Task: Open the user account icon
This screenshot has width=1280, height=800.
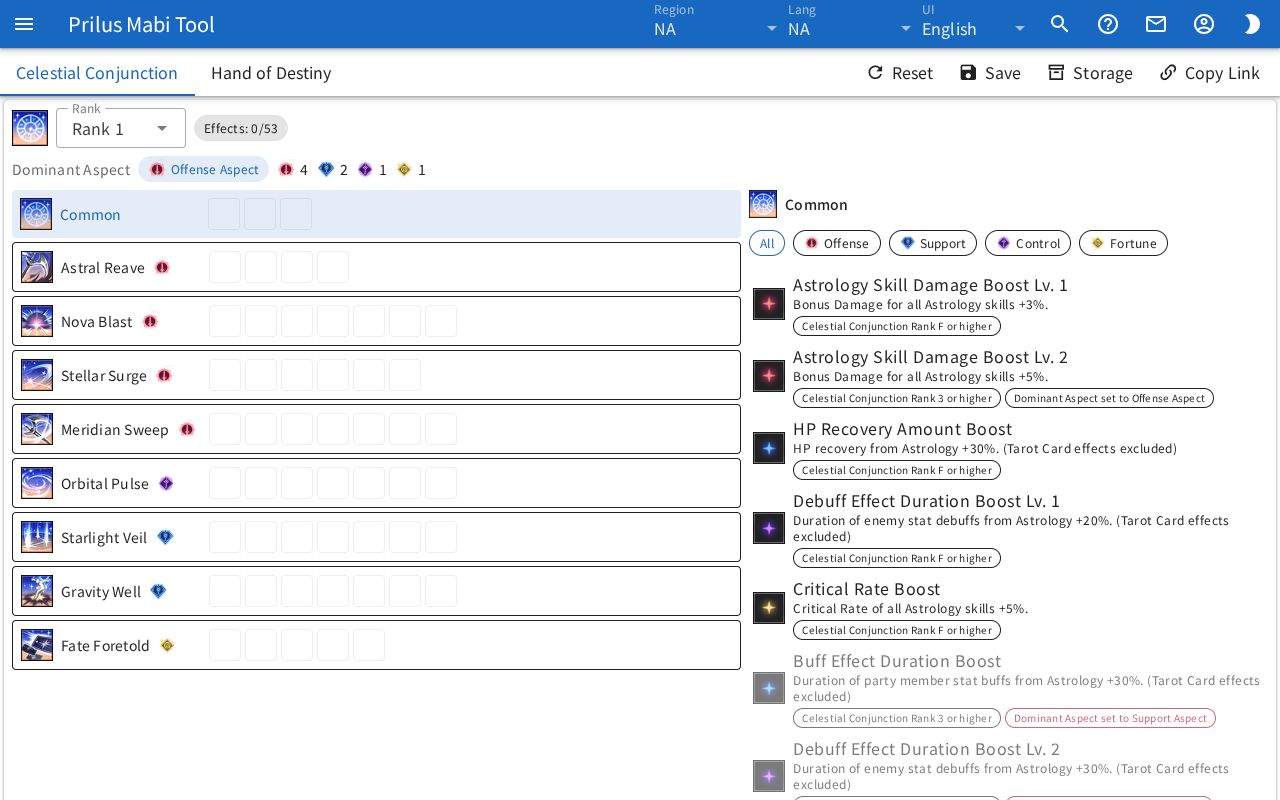Action: click(x=1204, y=24)
